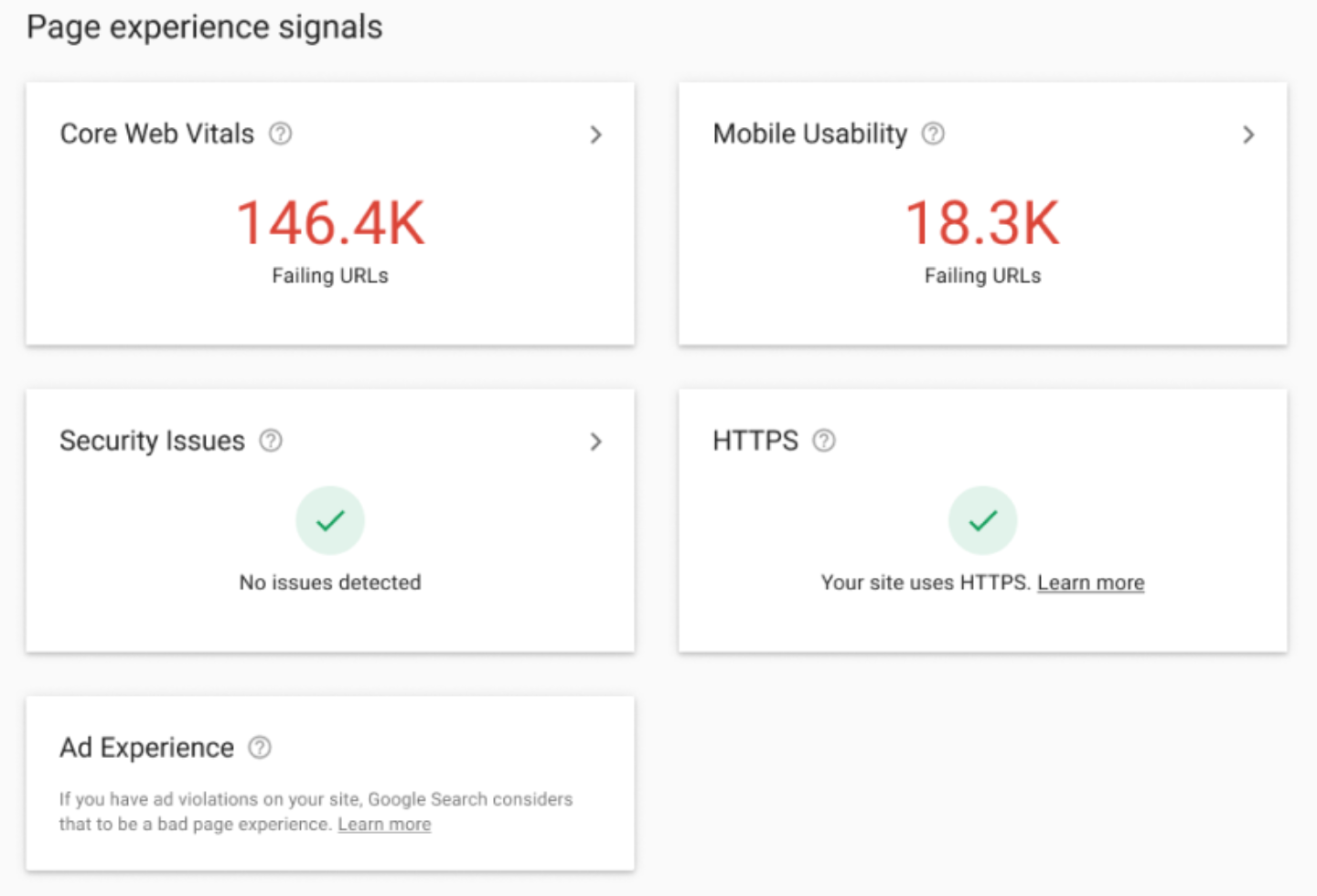Click the 18.3K failing URLs count
Screen dimensions: 1317x896
point(982,223)
